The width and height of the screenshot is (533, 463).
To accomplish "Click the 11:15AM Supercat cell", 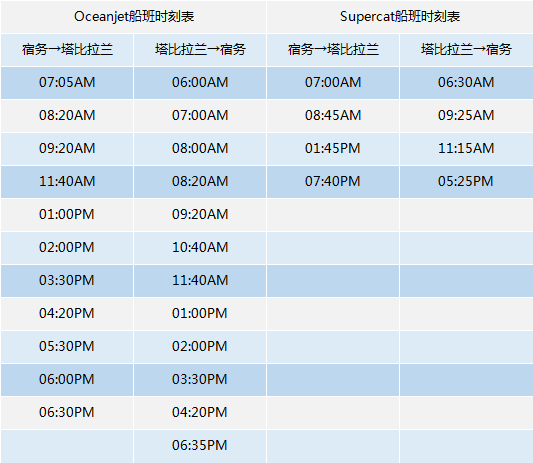I will (x=466, y=149).
